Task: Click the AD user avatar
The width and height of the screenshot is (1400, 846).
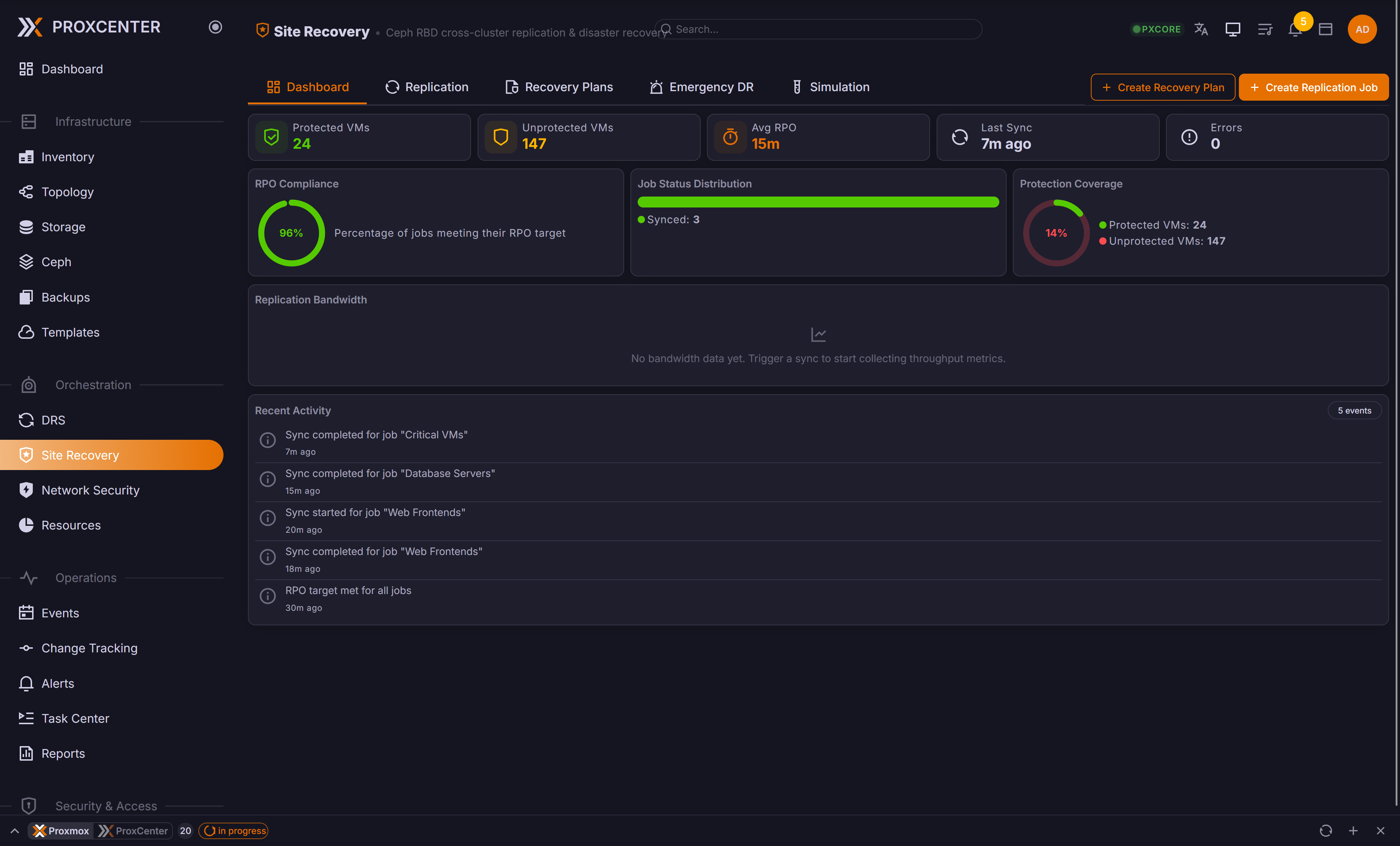Action: (x=1362, y=29)
